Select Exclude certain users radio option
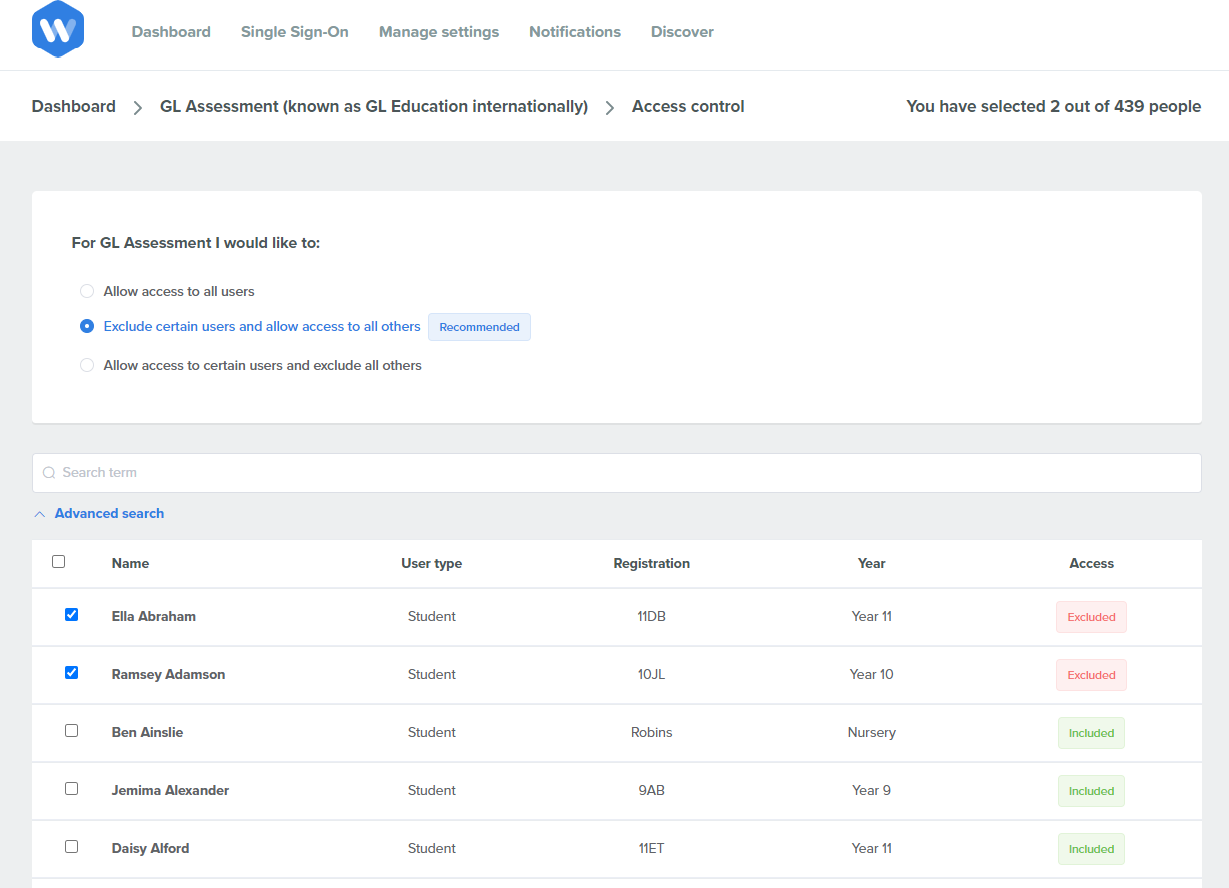 87,326
